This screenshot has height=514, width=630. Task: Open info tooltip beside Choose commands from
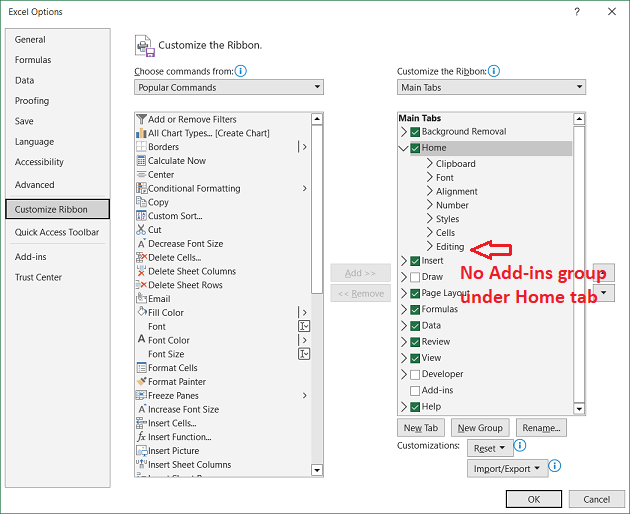point(240,71)
